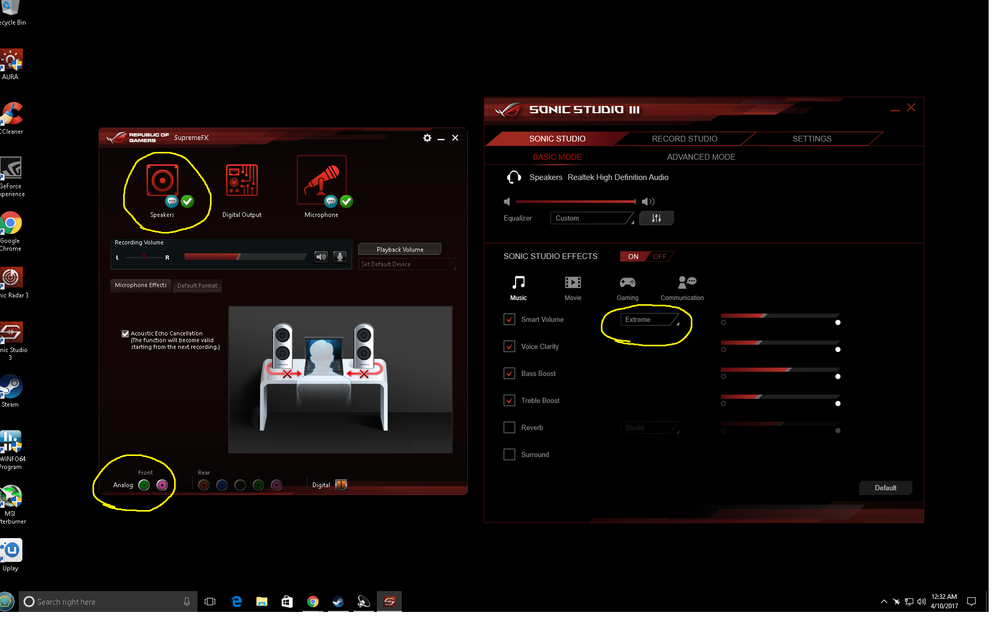Reset effects with Default button
Screen dimensions: 998x624
pyautogui.click(x=885, y=488)
